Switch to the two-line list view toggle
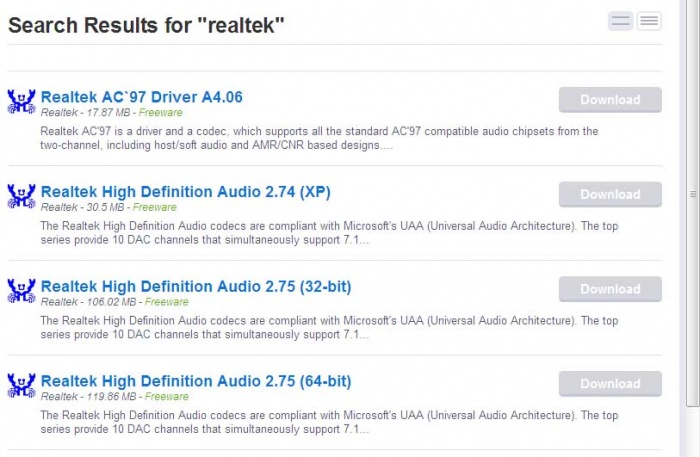Viewport: 700px width, 457px height. (620, 21)
